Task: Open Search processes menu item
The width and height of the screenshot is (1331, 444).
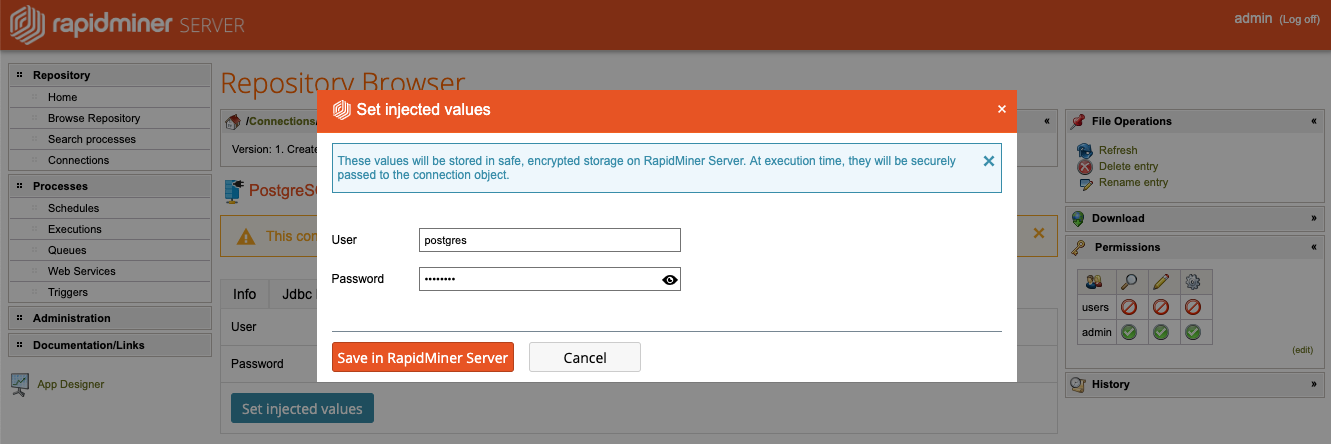Action: pyautogui.click(x=92, y=139)
